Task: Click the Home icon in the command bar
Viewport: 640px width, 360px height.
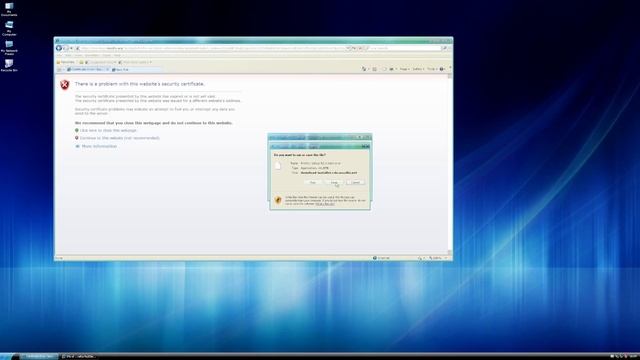Action: click(364, 69)
